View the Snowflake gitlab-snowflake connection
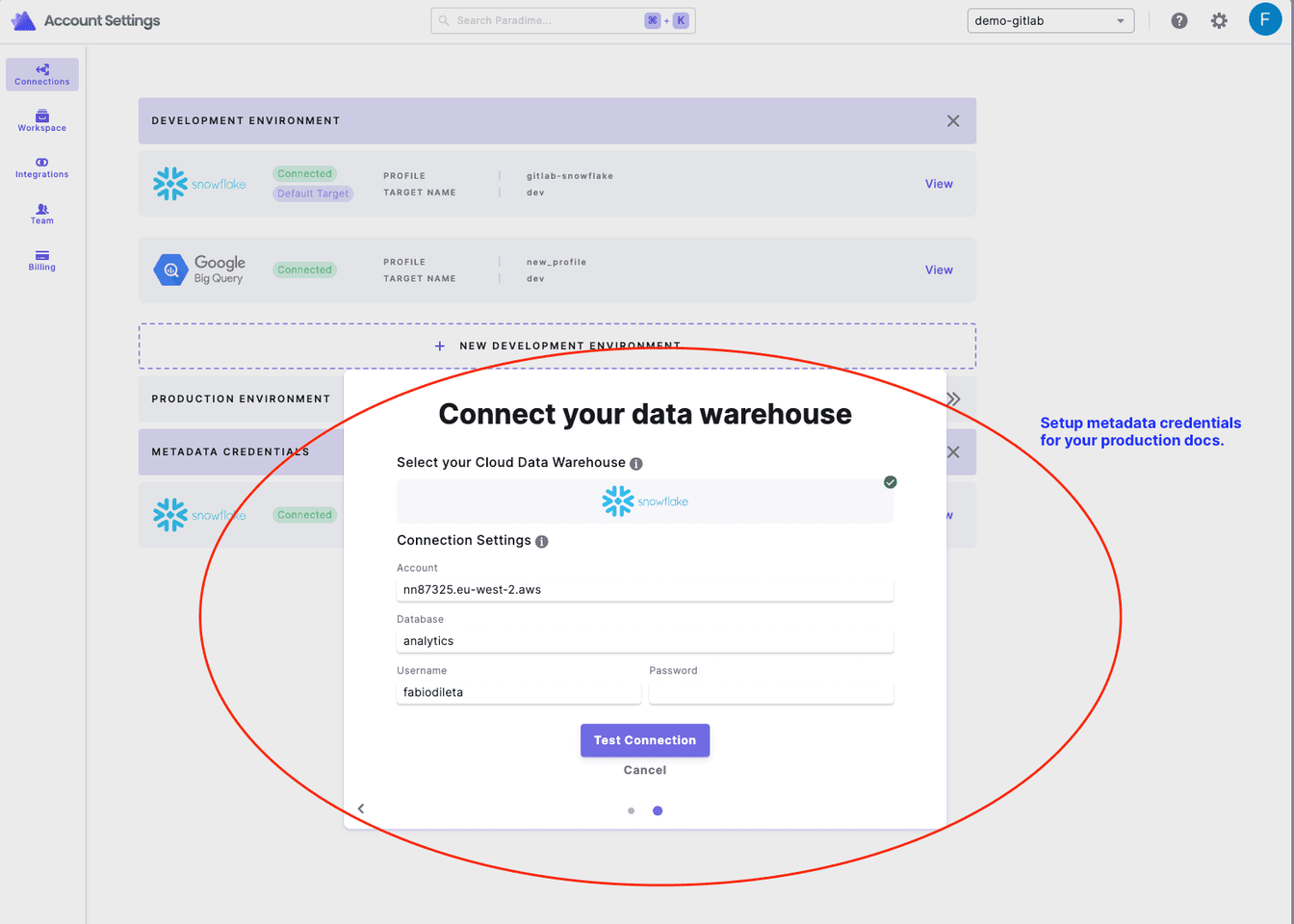The width and height of the screenshot is (1294, 924). tap(939, 184)
